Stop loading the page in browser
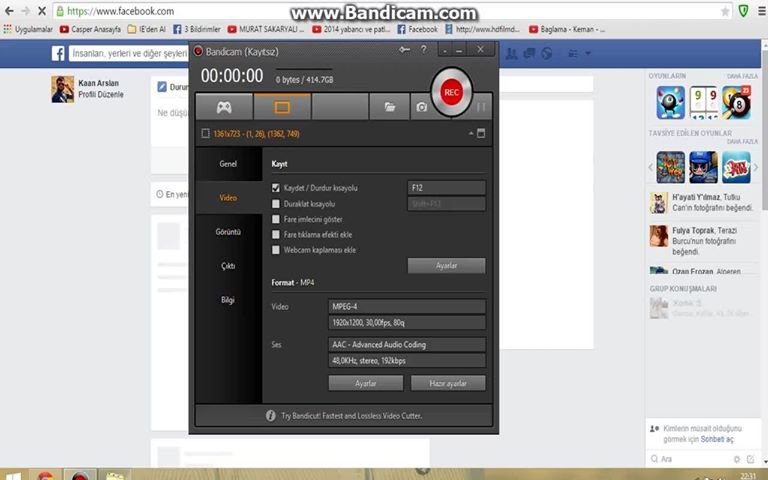Screen dimensions: 768x480 42,11
